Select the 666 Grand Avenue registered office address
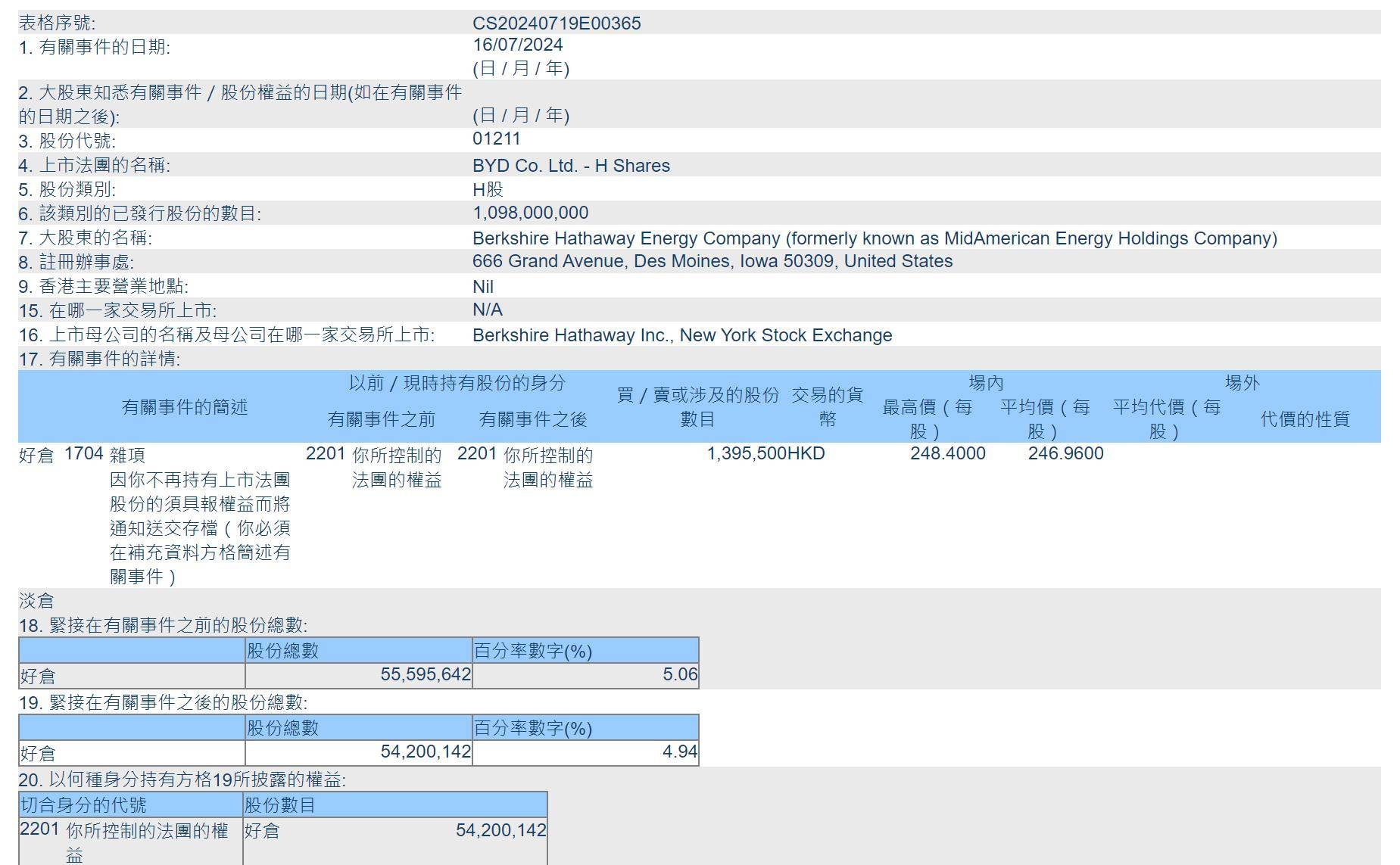1400x865 pixels. click(712, 262)
